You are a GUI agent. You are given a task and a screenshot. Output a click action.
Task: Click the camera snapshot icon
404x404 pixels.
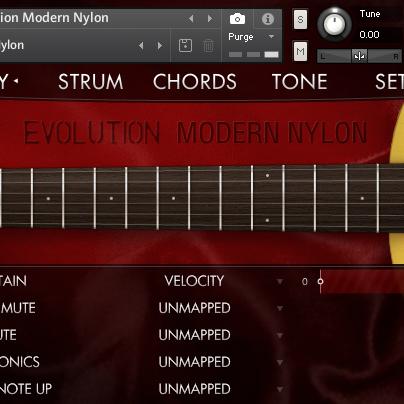(x=237, y=19)
